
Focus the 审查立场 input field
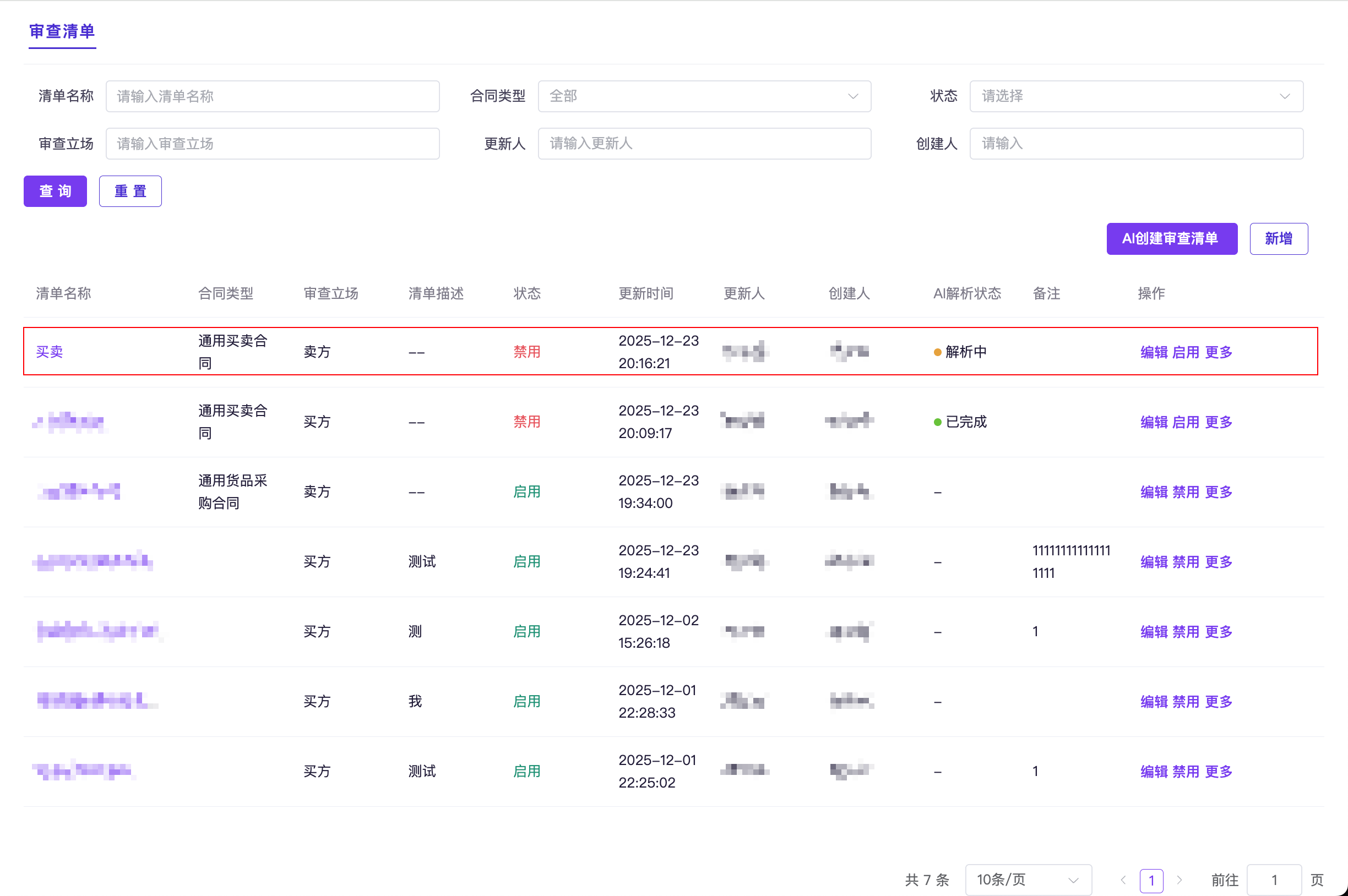272,144
